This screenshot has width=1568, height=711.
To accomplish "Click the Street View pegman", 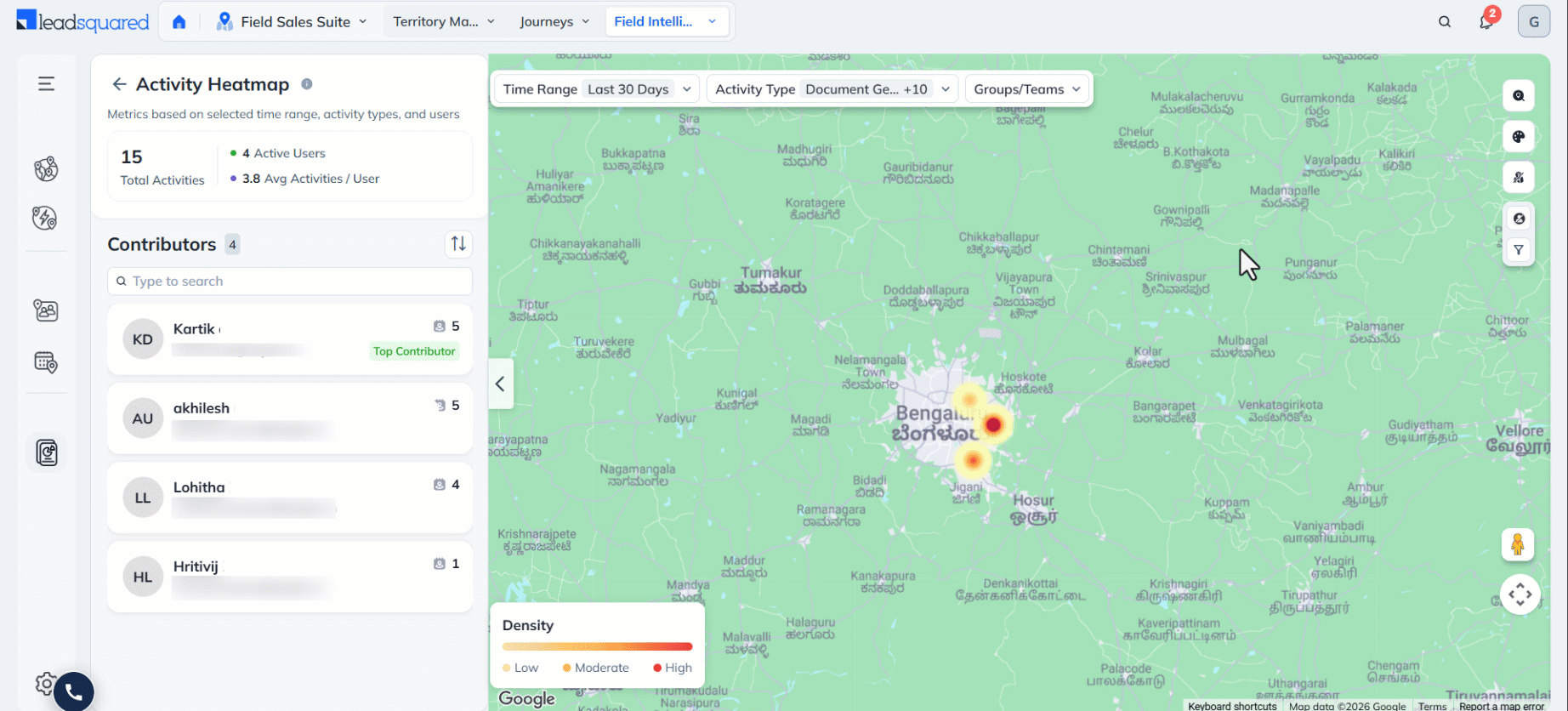I will coord(1518,544).
